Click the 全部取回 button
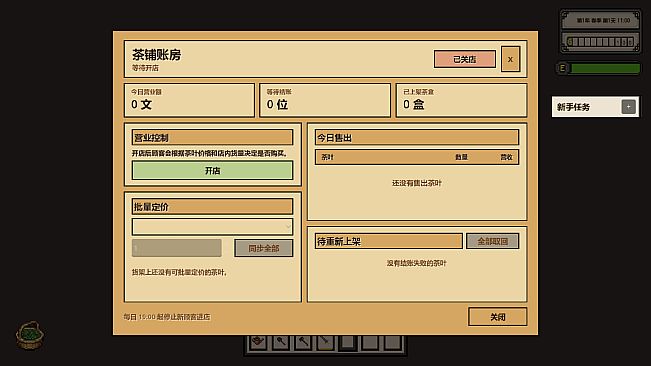This screenshot has height=366, width=651. tap(492, 241)
